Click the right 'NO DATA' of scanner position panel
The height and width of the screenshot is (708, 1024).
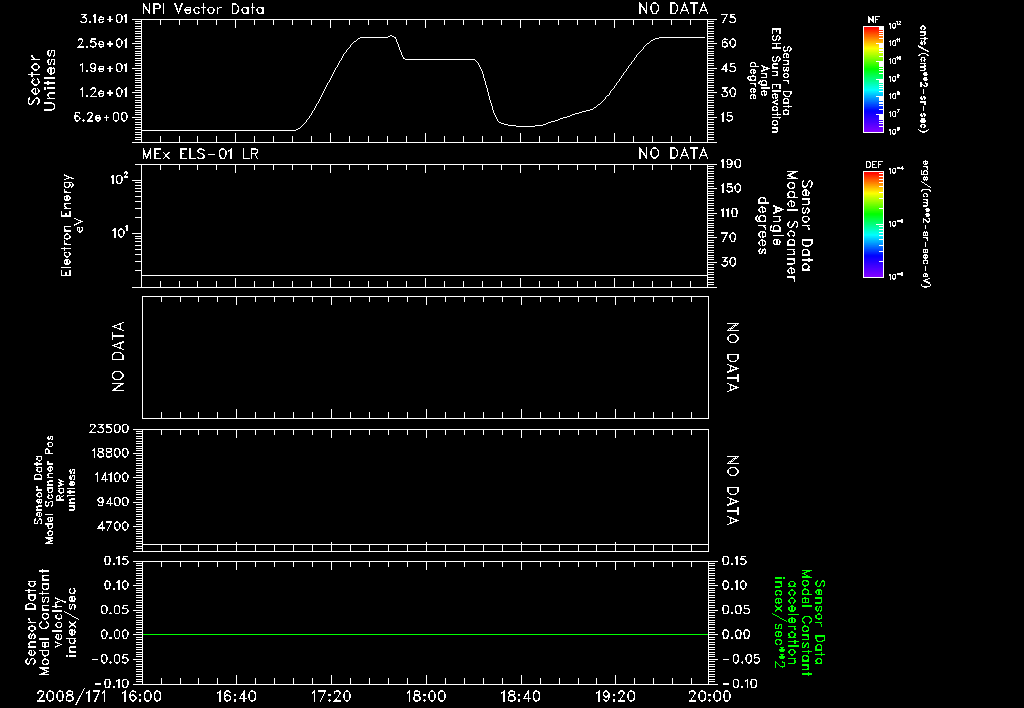pyautogui.click(x=732, y=491)
